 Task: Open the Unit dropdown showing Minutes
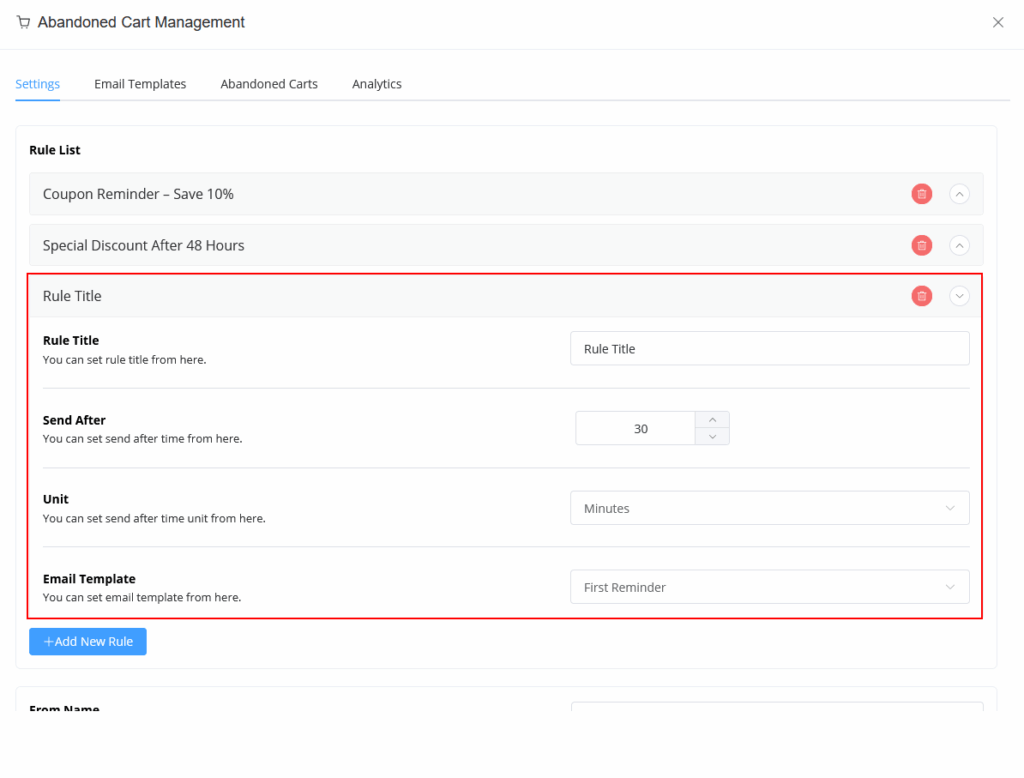[769, 508]
